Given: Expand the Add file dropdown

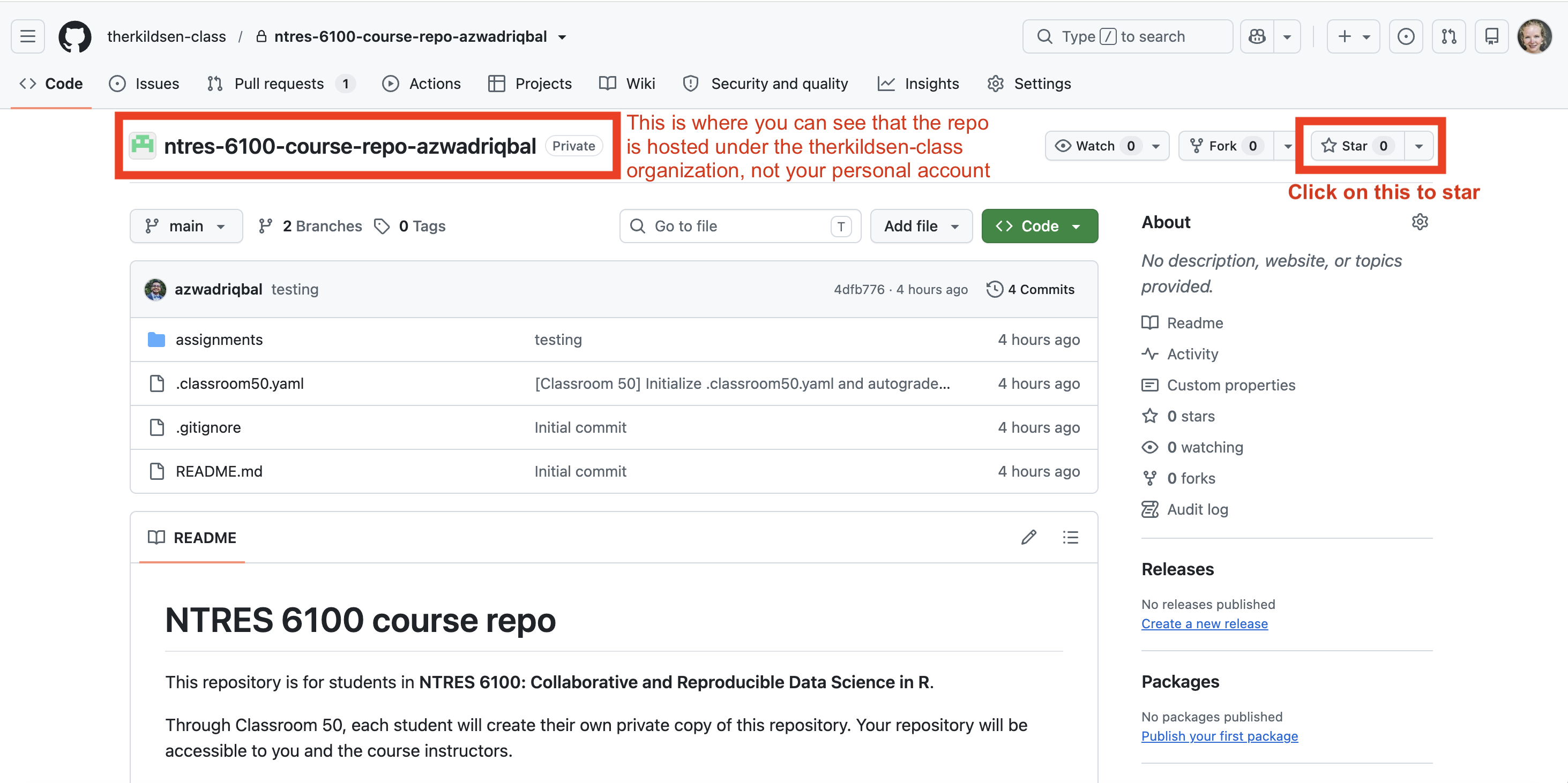Looking at the screenshot, I should [921, 227].
